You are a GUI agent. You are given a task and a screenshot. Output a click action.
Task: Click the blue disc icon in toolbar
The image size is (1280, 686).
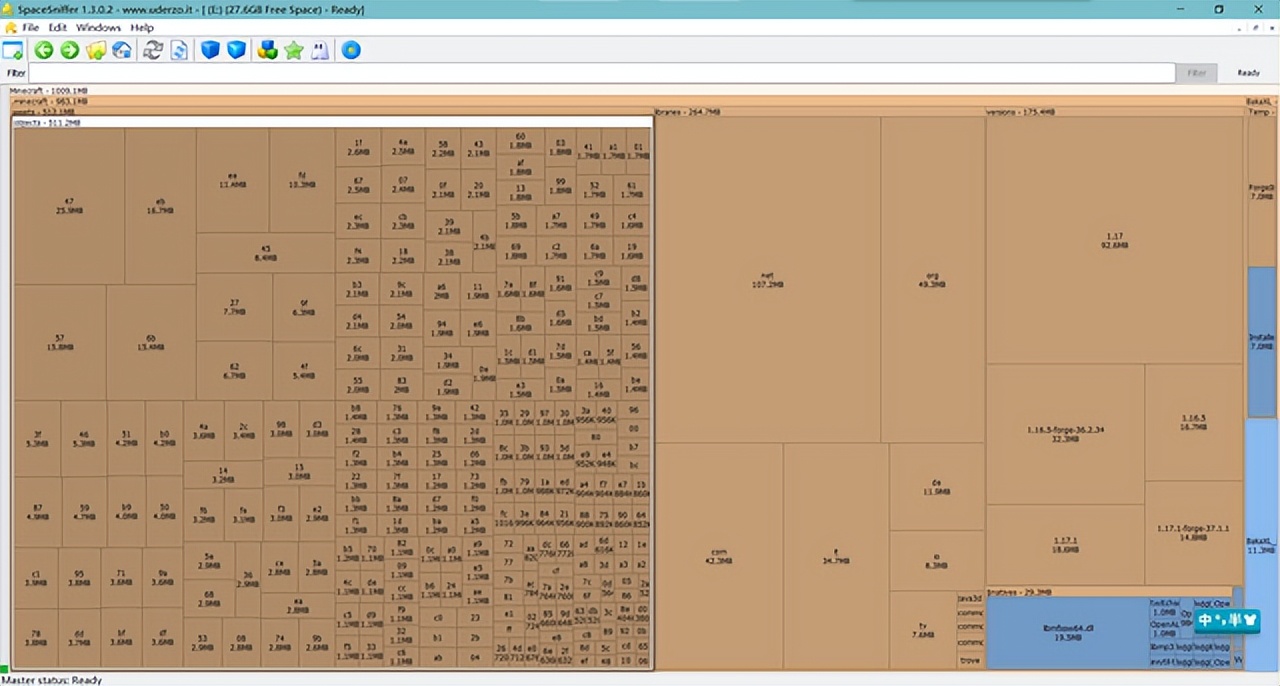351,50
